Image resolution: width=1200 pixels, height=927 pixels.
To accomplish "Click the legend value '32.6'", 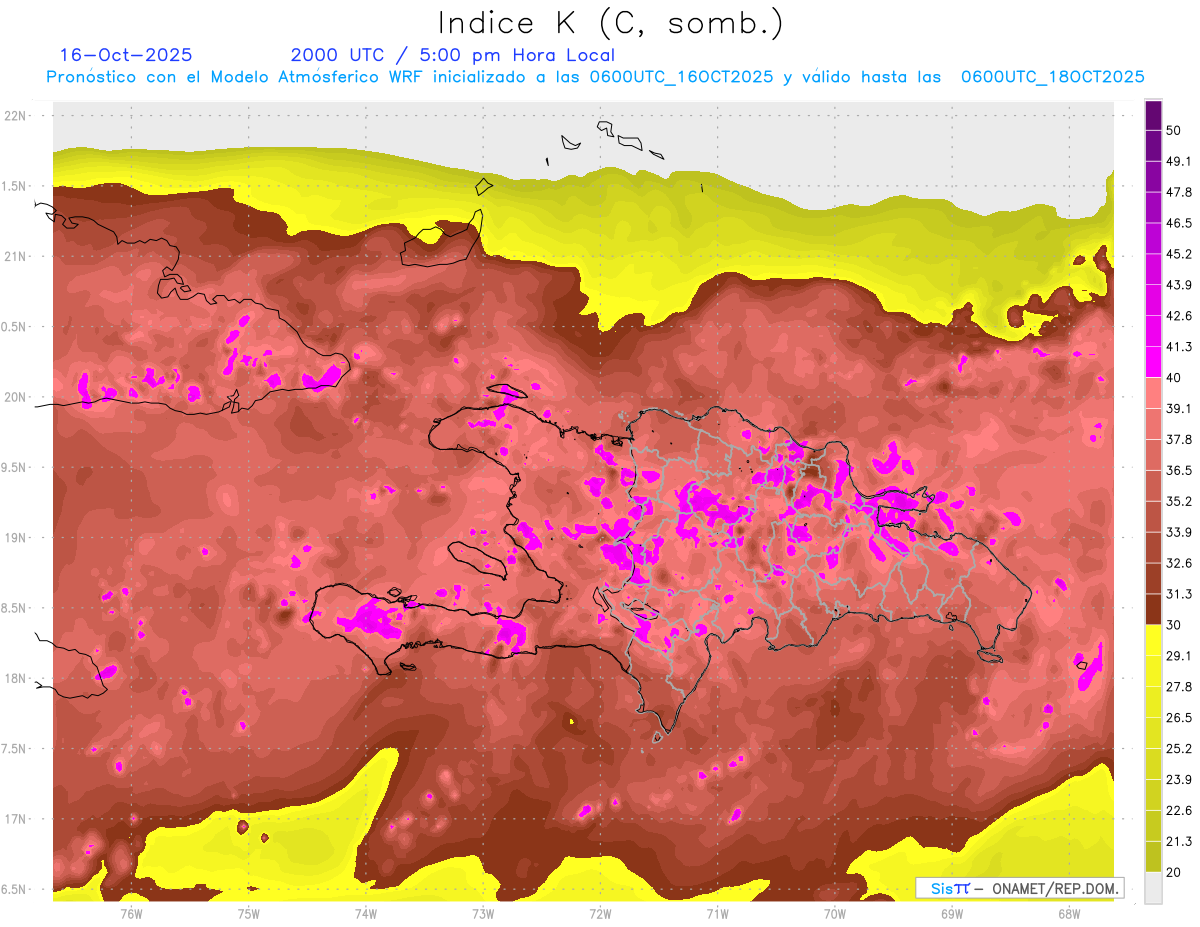I will (x=1178, y=563).
